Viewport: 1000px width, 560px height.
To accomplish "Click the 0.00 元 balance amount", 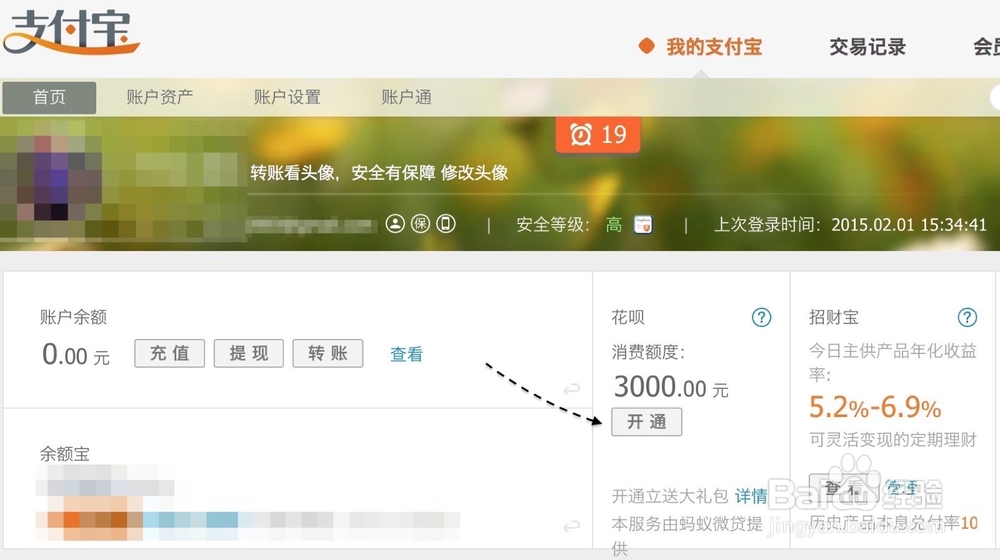I will [x=76, y=355].
